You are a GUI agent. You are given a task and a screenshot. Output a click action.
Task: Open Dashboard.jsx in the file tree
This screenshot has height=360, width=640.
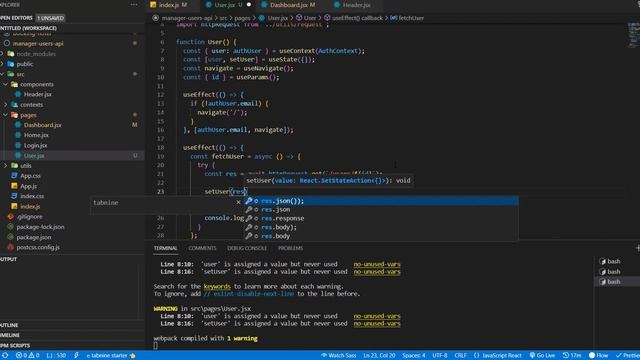coord(42,125)
